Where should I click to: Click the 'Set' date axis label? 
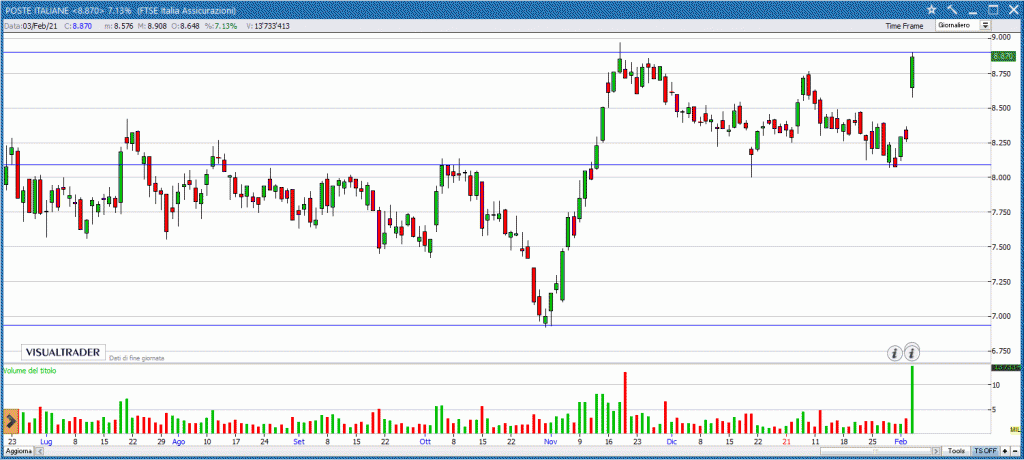click(299, 442)
